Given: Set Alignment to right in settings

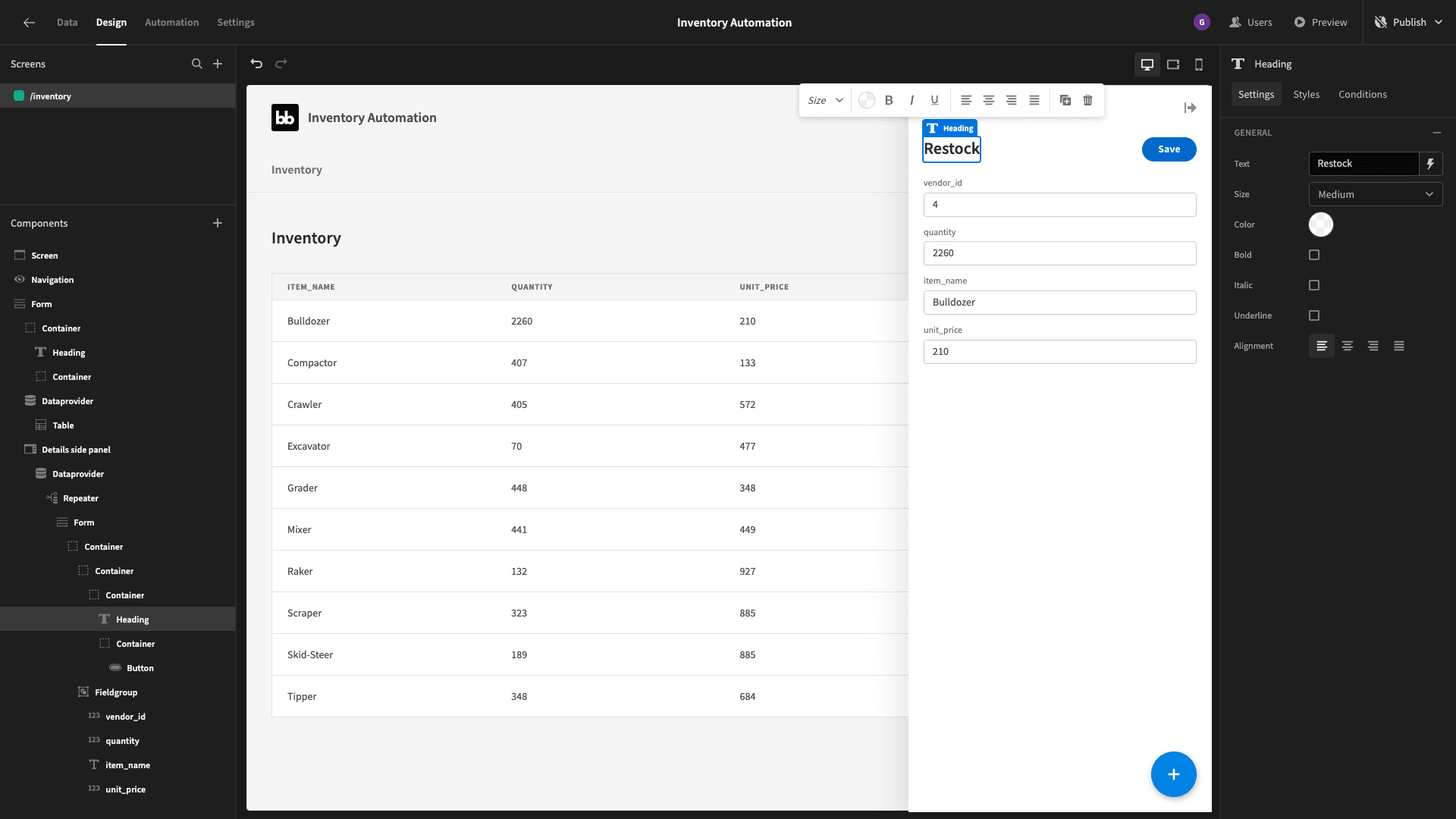Looking at the screenshot, I should point(1373,346).
